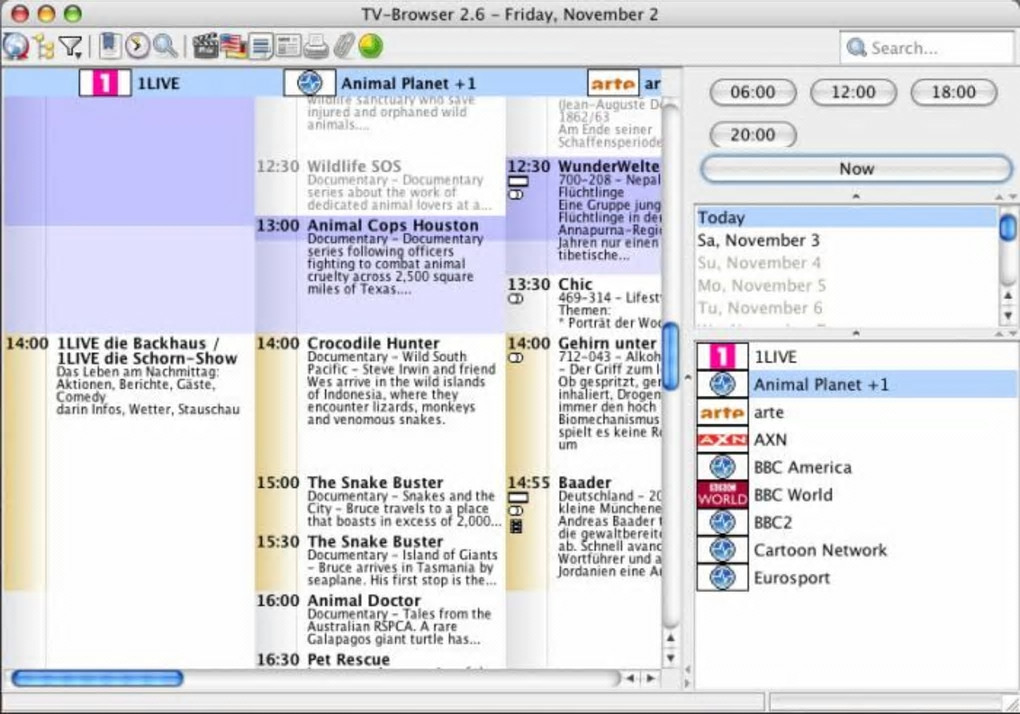Open 16:30 Pet Rescue program
The height and width of the screenshot is (714, 1020).
click(x=380, y=659)
